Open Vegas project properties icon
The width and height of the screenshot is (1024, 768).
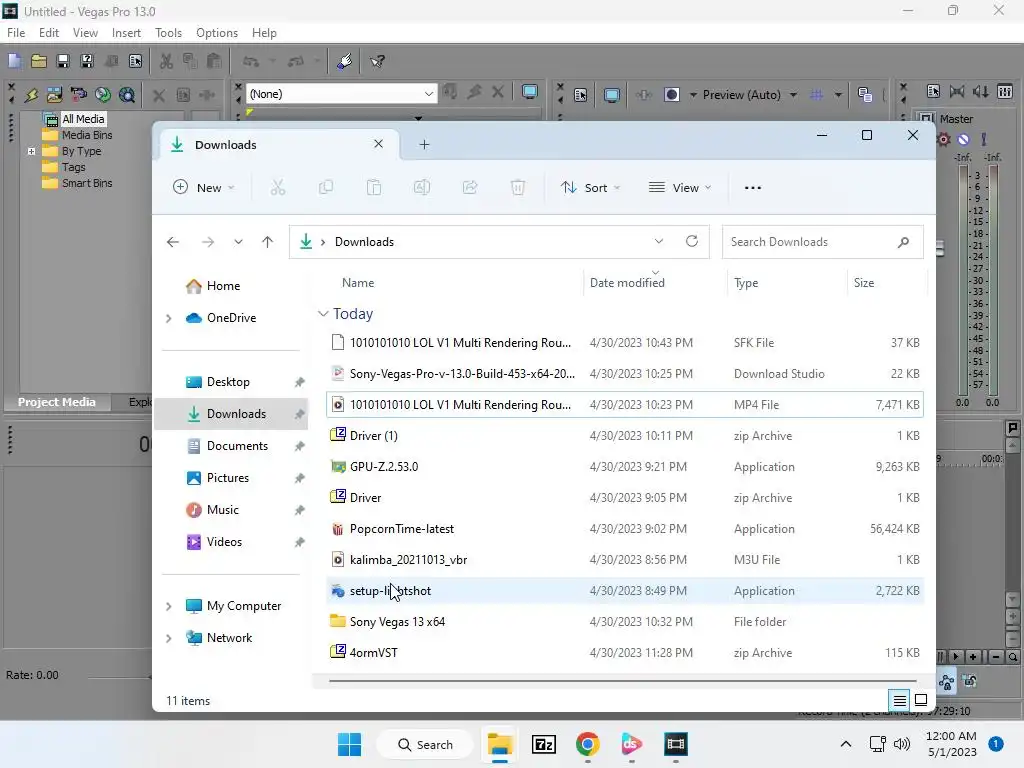pyautogui.click(x=135, y=61)
